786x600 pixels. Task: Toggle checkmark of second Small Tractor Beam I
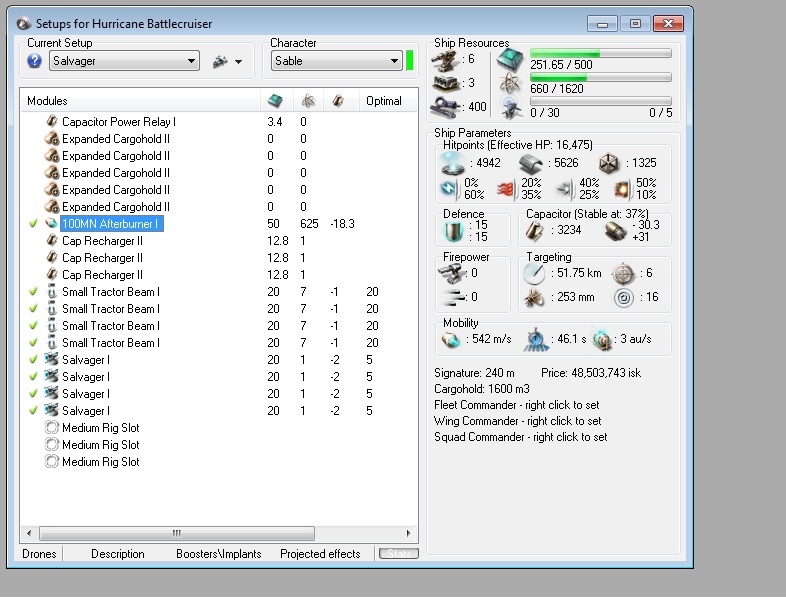click(x=33, y=309)
